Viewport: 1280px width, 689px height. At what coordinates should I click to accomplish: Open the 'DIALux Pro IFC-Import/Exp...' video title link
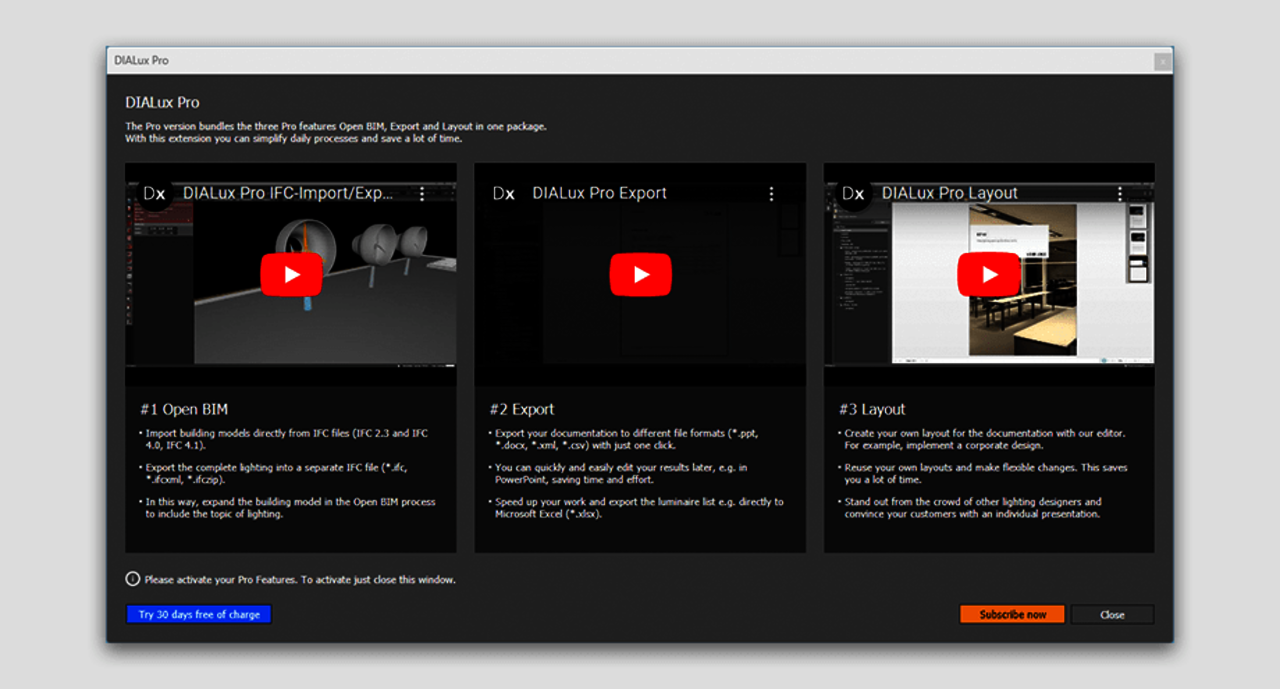[x=288, y=194]
